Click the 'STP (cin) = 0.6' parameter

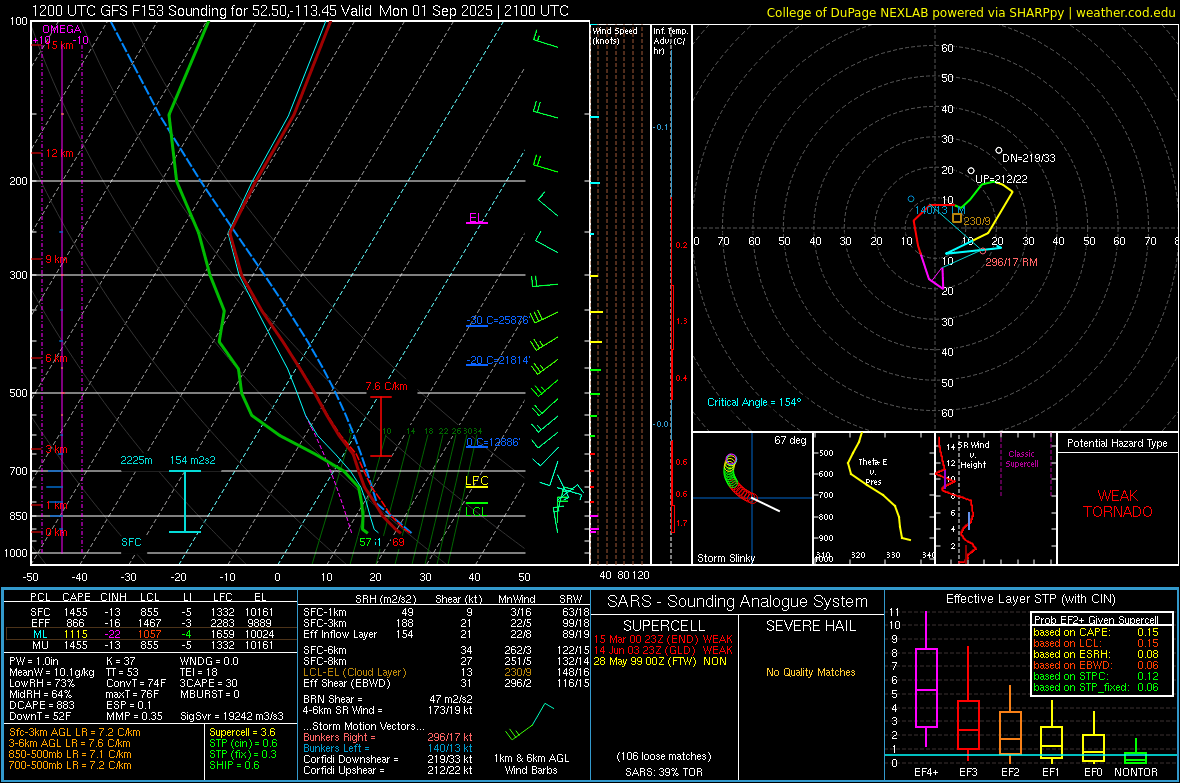pos(243,743)
